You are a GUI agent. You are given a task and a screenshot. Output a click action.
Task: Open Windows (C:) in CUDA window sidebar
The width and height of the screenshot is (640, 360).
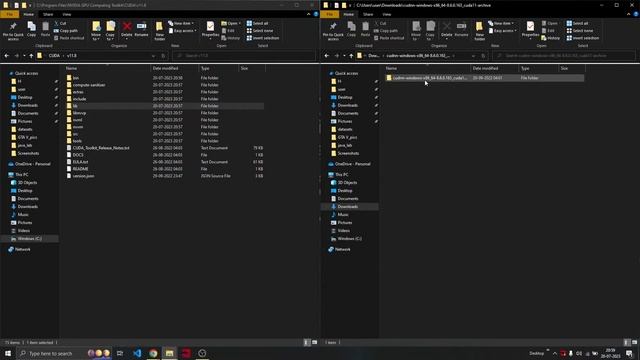[x=29, y=239]
